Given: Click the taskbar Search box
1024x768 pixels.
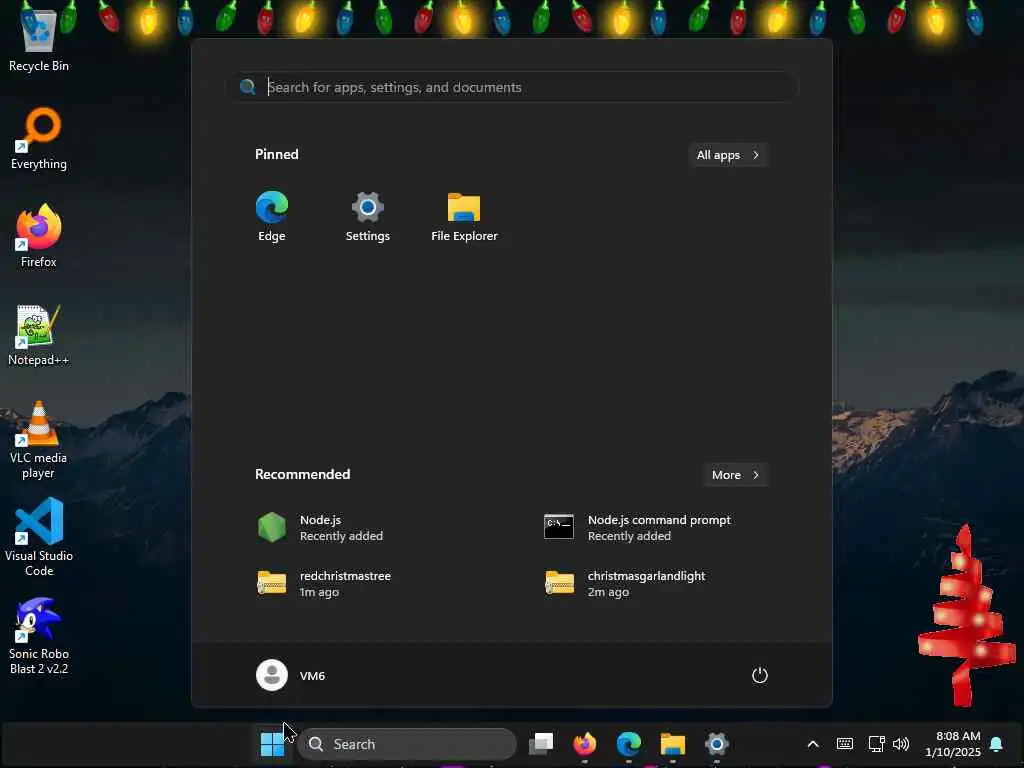Looking at the screenshot, I should [408, 744].
